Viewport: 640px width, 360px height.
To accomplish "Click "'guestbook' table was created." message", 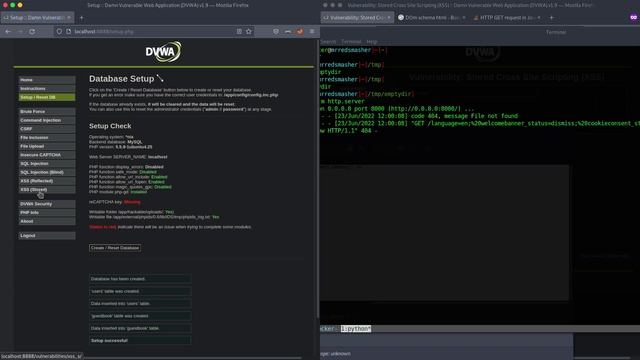I will [140, 316].
